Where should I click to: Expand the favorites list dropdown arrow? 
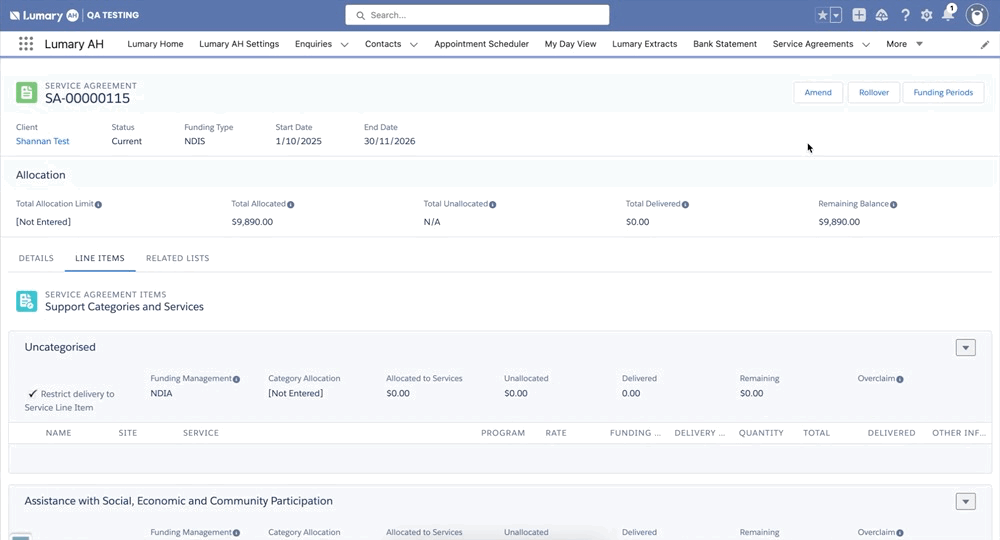836,15
